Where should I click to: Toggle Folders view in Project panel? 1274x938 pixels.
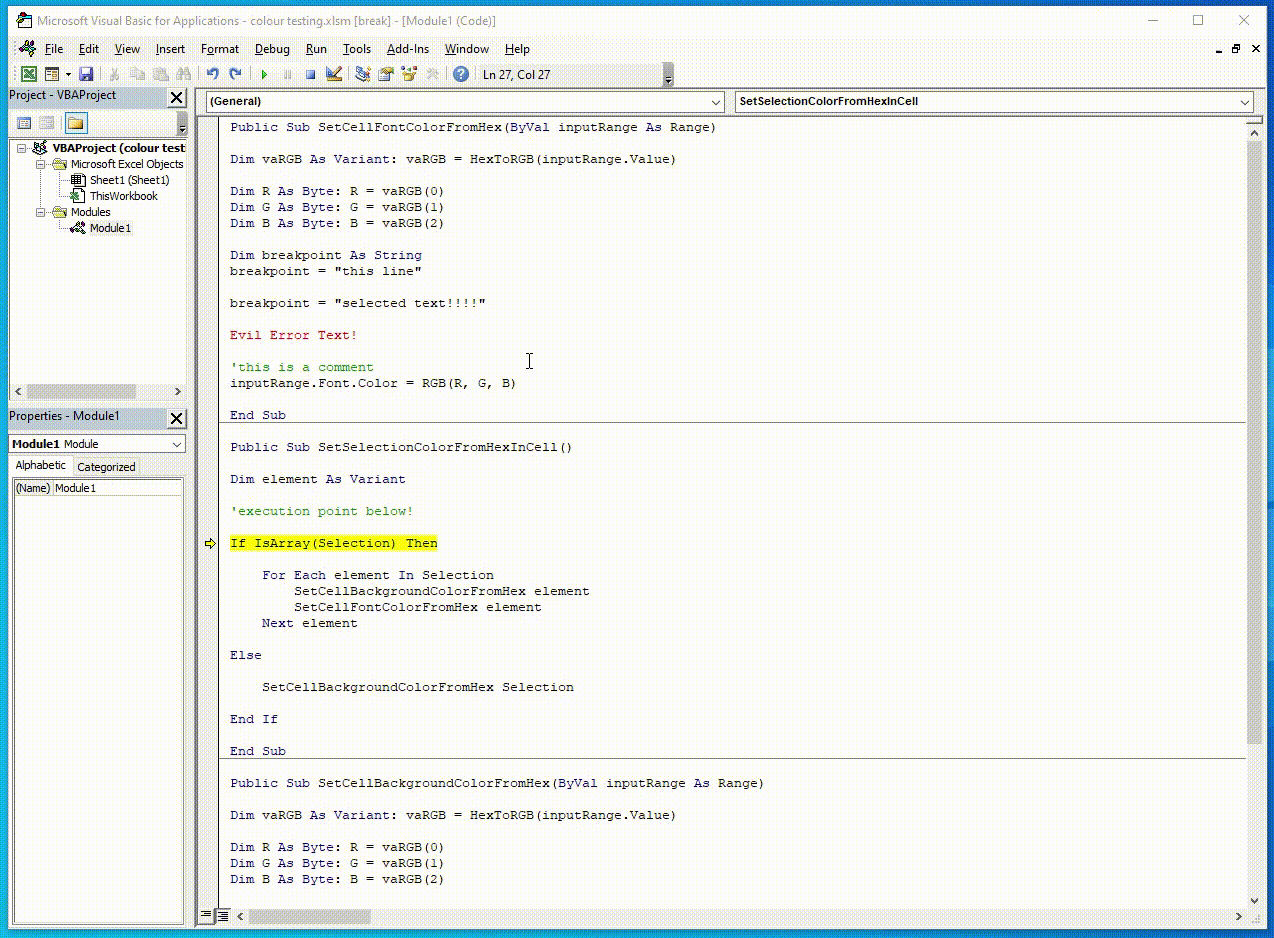pos(76,123)
